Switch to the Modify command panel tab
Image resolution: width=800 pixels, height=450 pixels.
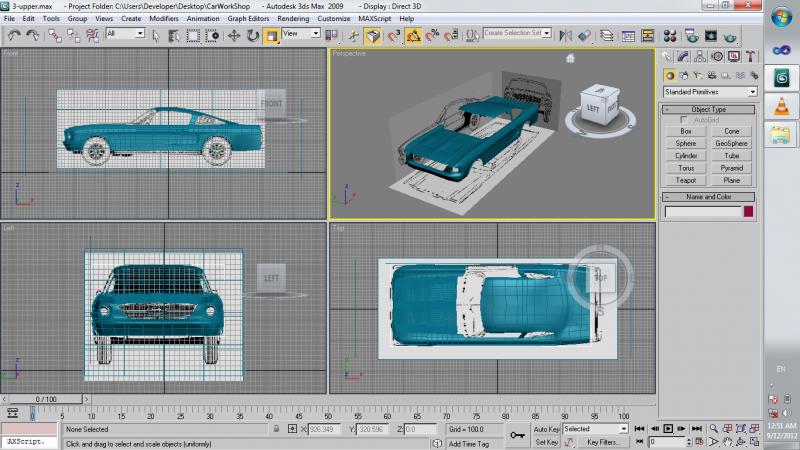click(x=682, y=56)
